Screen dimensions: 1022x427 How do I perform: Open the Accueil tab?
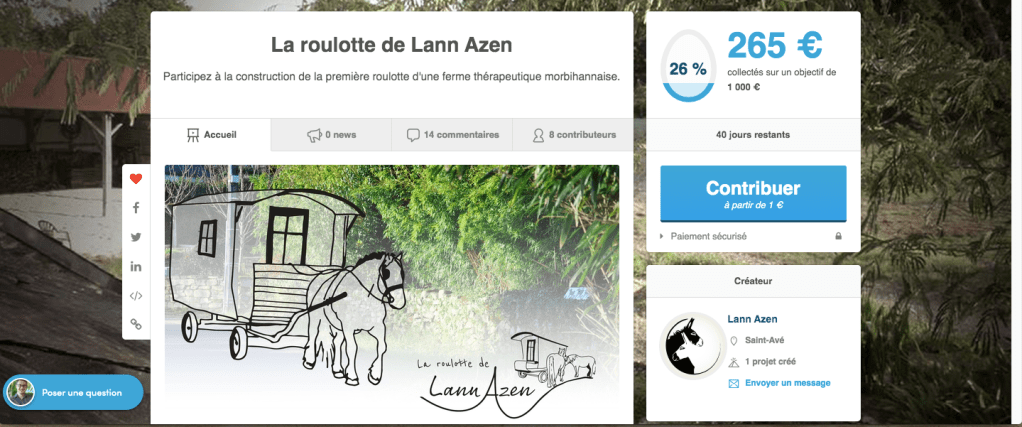[211, 135]
